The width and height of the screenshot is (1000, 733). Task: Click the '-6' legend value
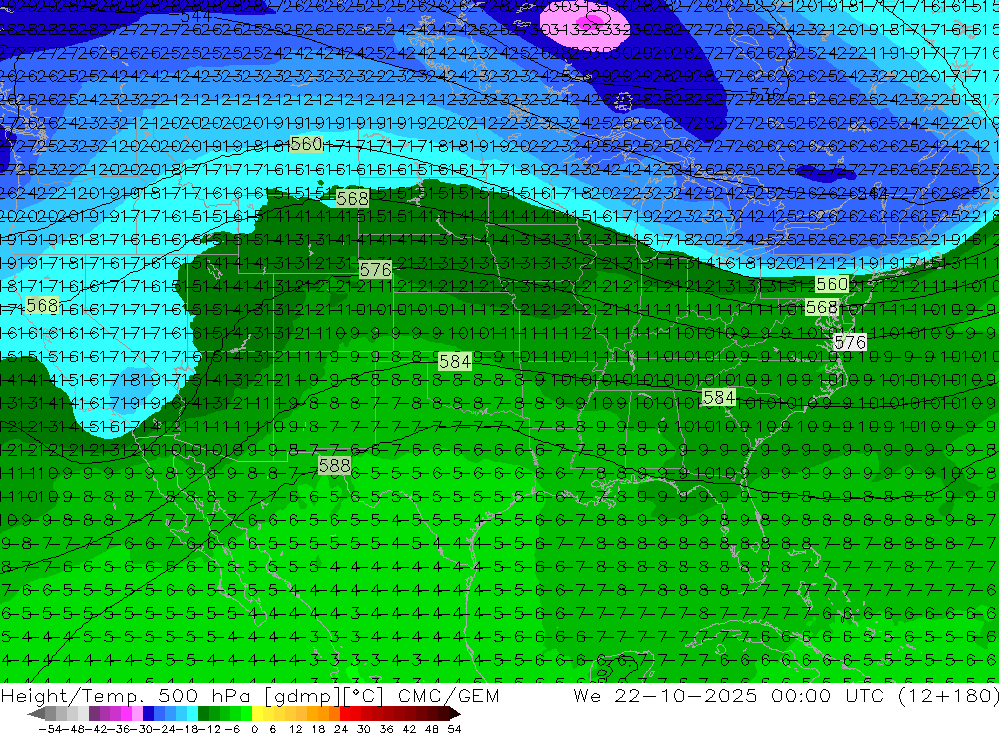point(232,729)
